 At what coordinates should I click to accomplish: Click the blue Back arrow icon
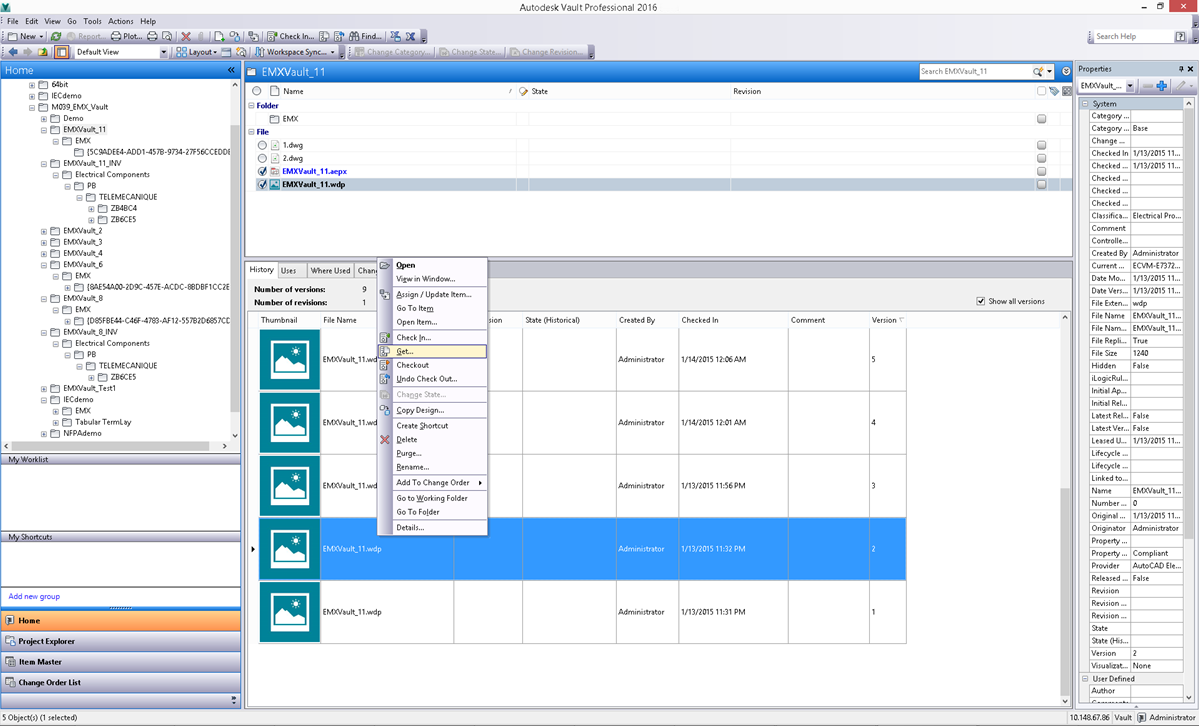click(13, 52)
